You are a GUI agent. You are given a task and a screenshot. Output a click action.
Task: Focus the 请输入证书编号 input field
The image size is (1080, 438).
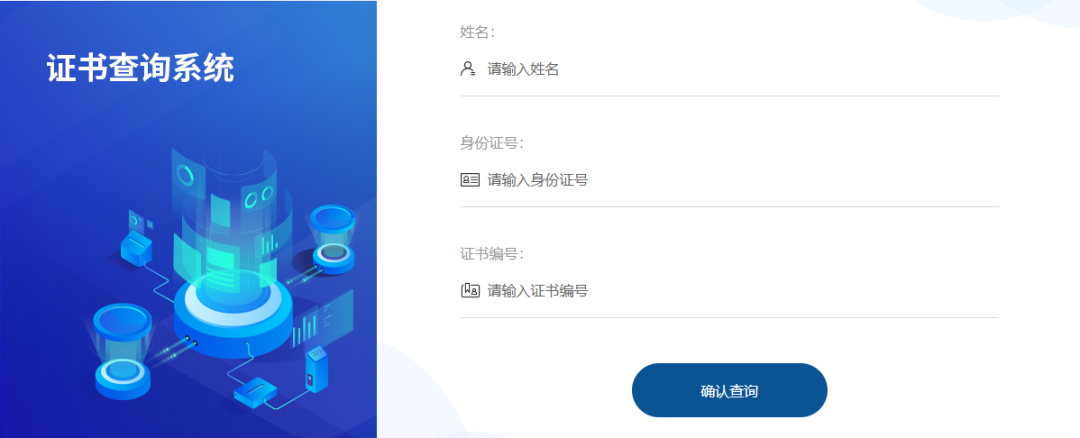click(729, 291)
